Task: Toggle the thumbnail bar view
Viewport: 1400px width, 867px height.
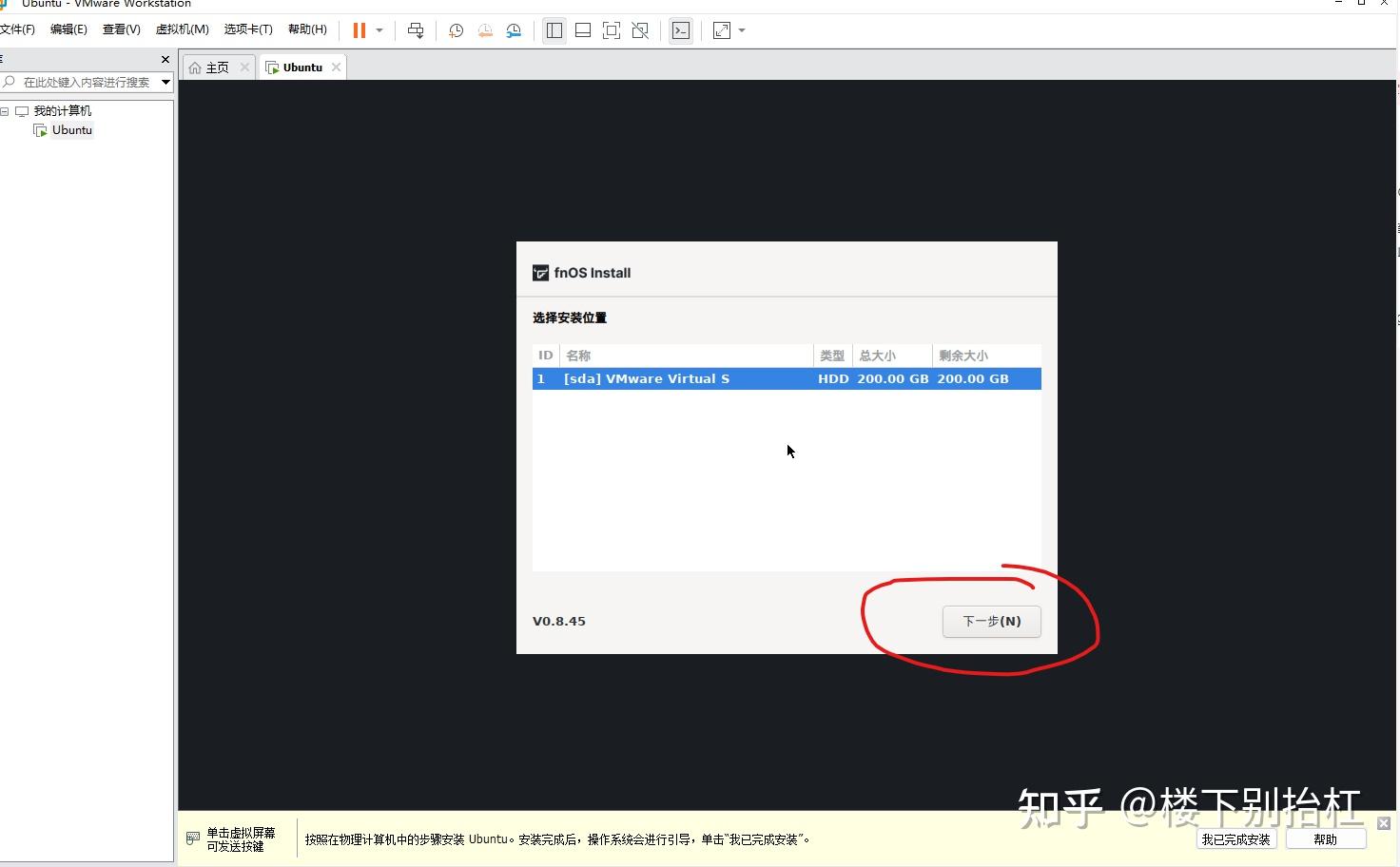Action: (583, 30)
